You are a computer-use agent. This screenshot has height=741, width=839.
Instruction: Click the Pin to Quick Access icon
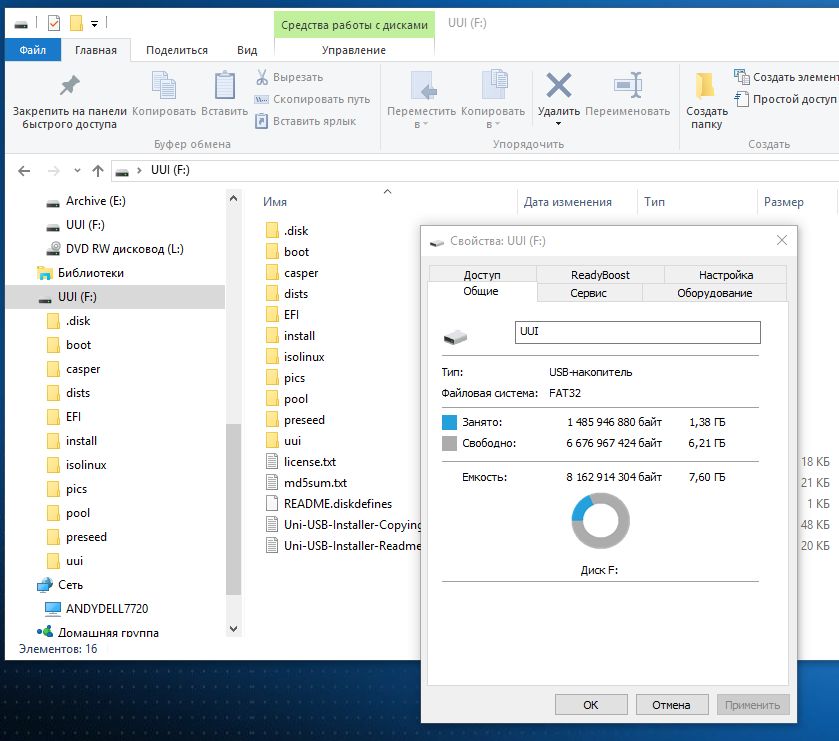click(x=69, y=87)
